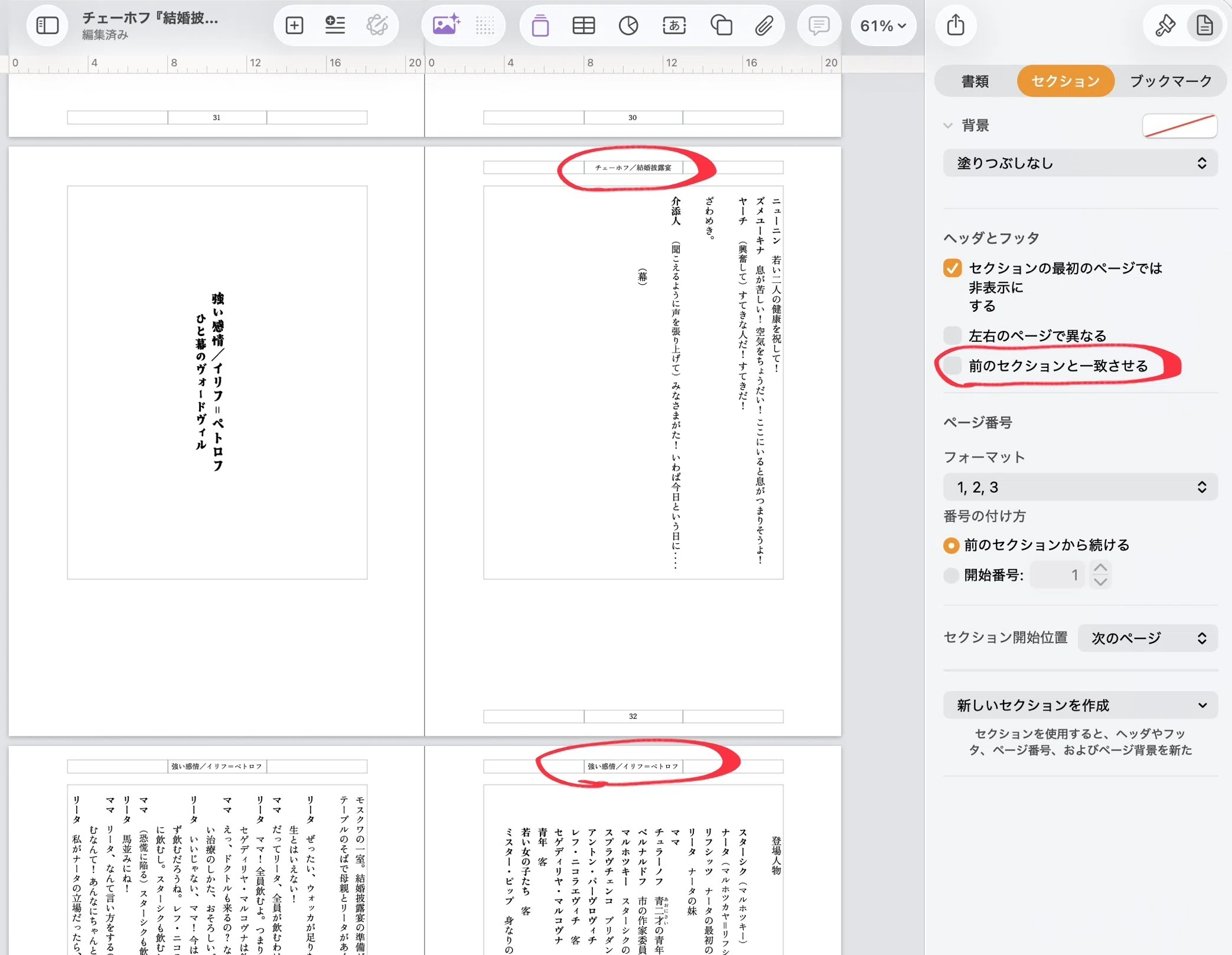The height and width of the screenshot is (955, 1232).
Task: Select the 開始番号 radio button
Action: pos(951,575)
